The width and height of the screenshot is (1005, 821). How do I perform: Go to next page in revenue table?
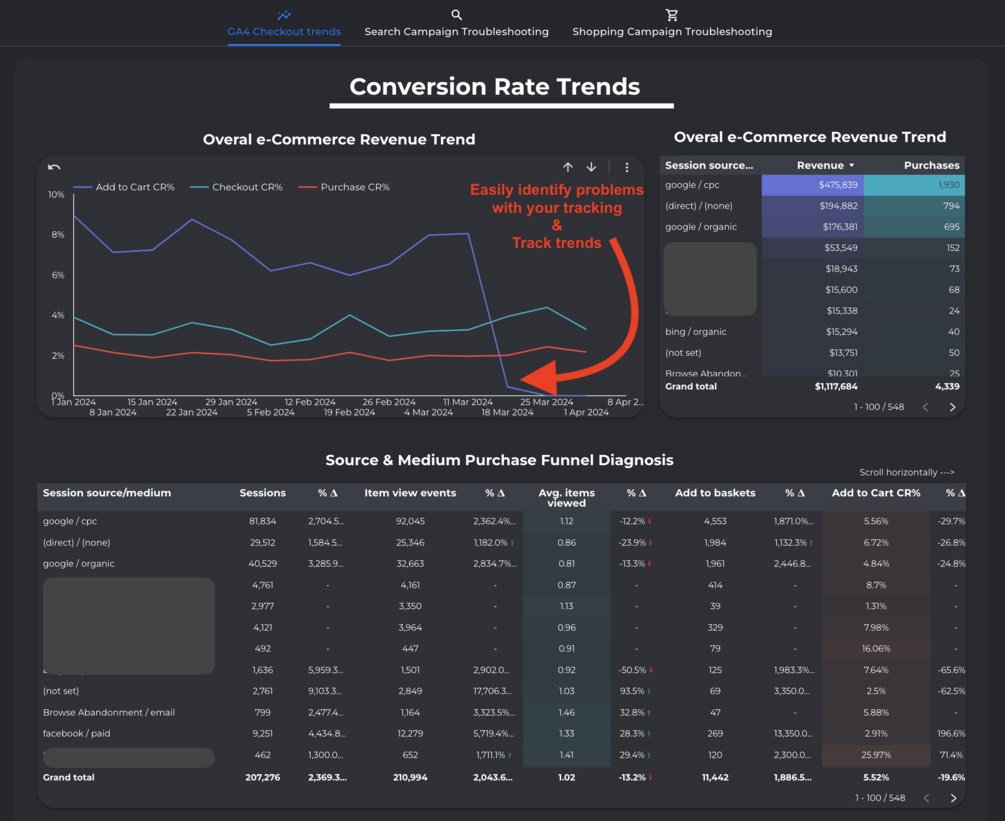(x=952, y=407)
